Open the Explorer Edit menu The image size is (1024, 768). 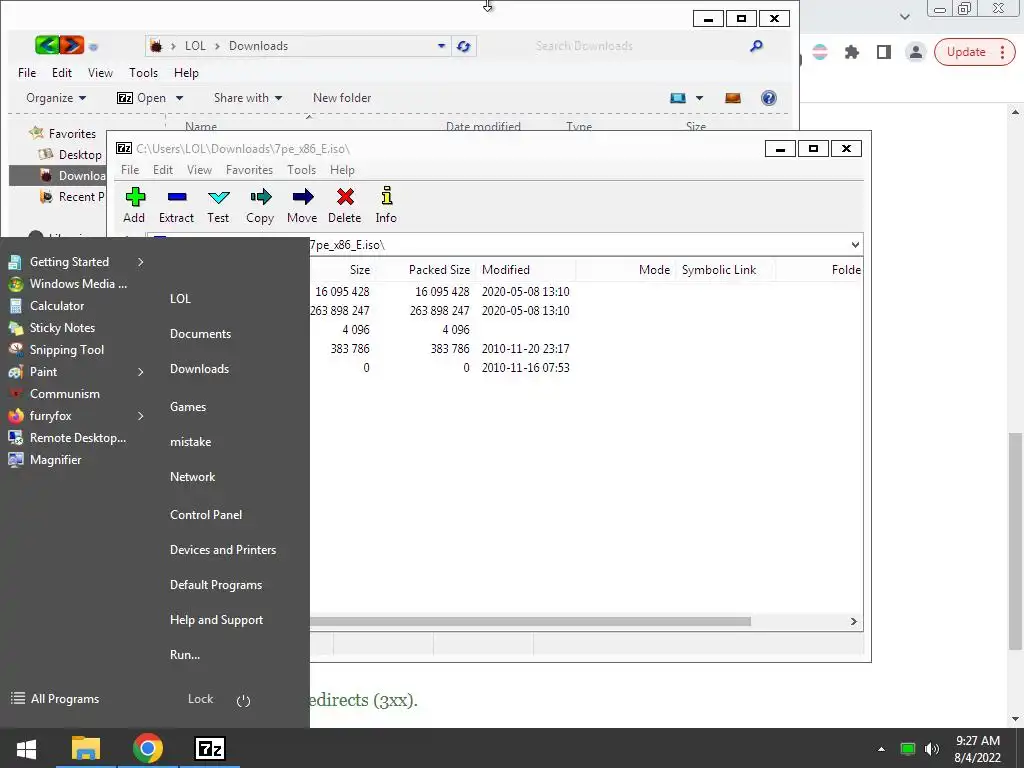click(62, 72)
